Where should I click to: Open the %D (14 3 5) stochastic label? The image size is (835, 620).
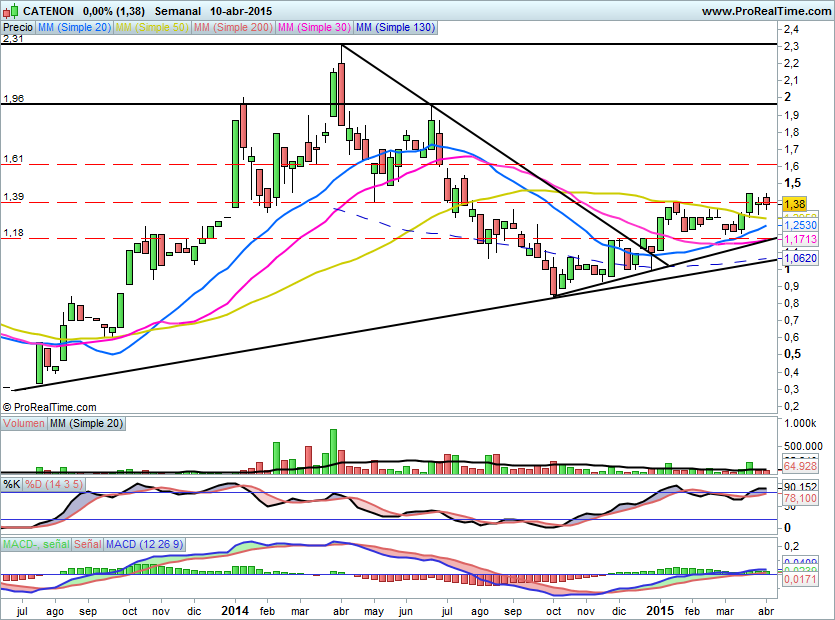pyautogui.click(x=52, y=485)
